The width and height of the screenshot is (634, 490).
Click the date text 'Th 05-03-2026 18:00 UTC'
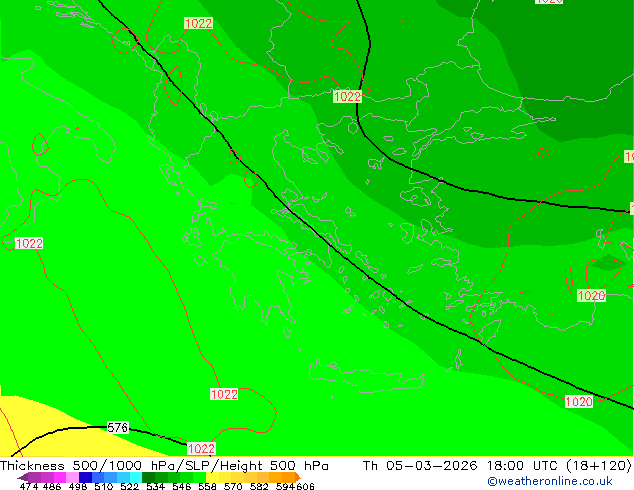pyautogui.click(x=462, y=466)
